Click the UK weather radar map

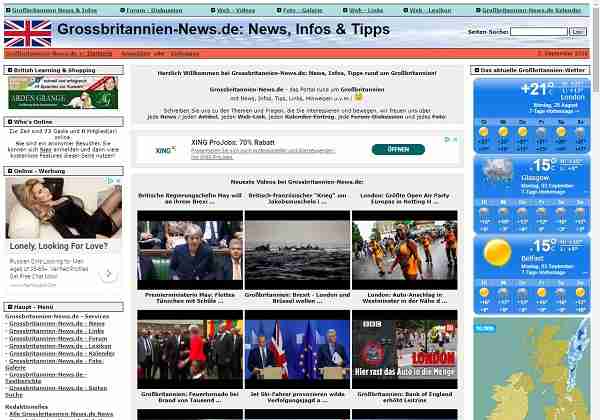click(x=532, y=368)
